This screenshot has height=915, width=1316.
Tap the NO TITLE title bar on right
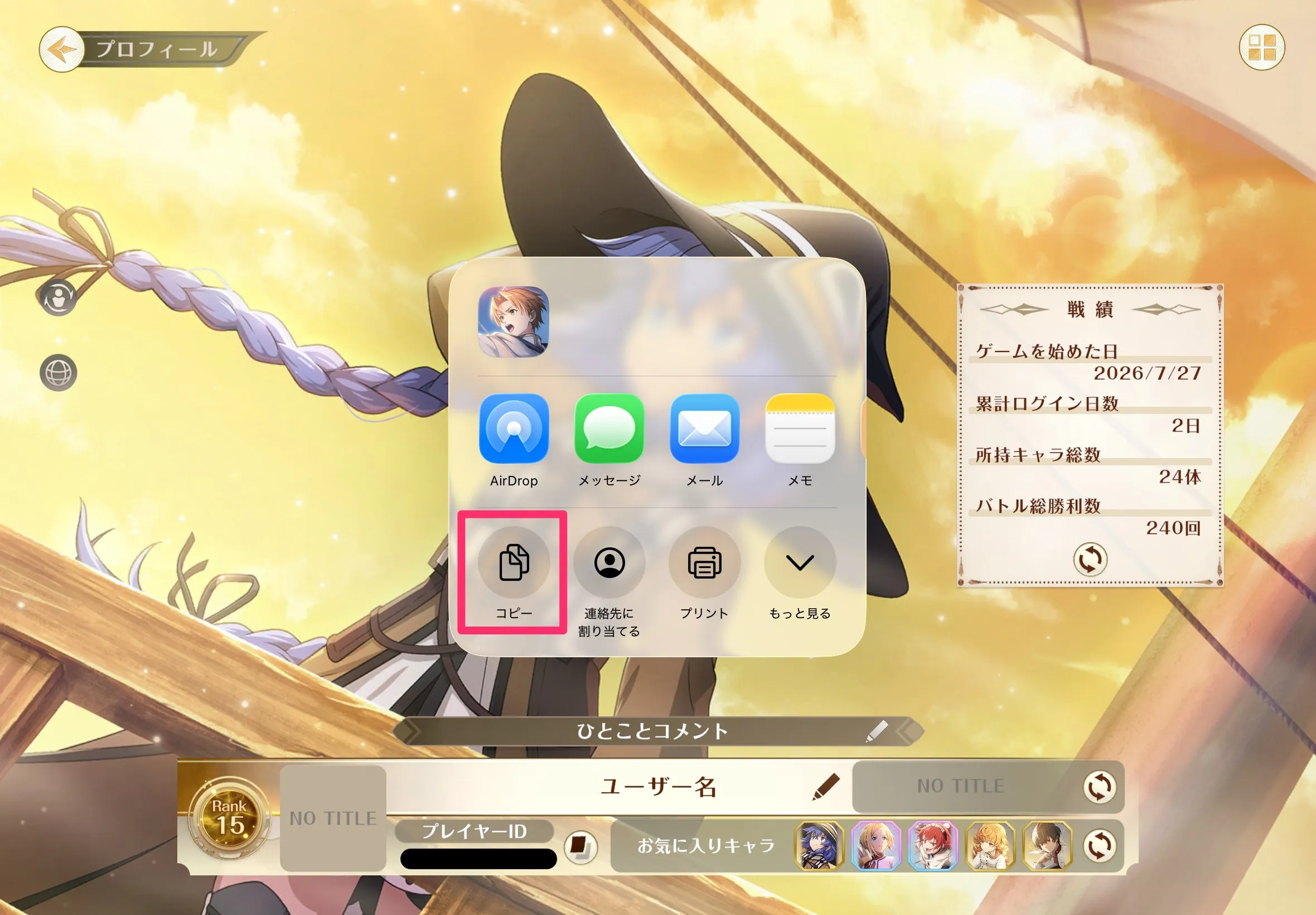pos(988,787)
